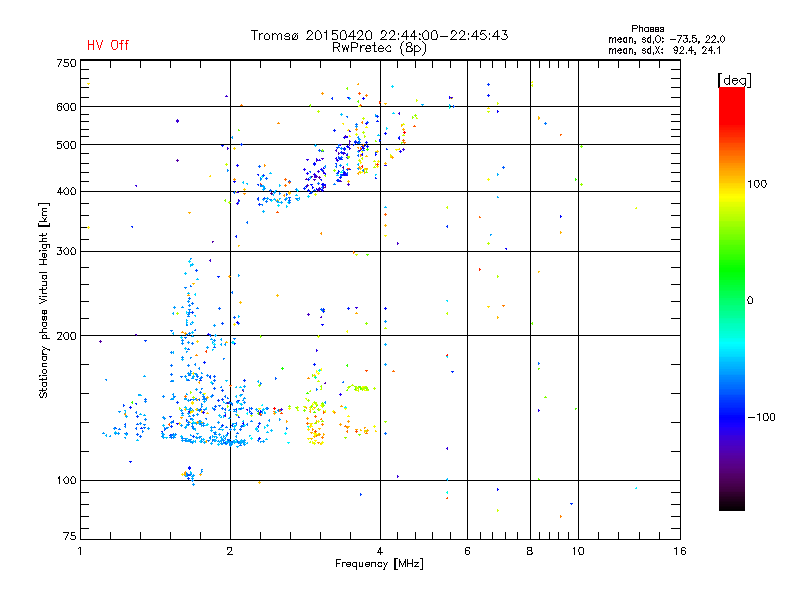Screen dimensions: 800x600
Task: Click the '-100' colorbar tick label
Action: pyautogui.click(x=761, y=417)
